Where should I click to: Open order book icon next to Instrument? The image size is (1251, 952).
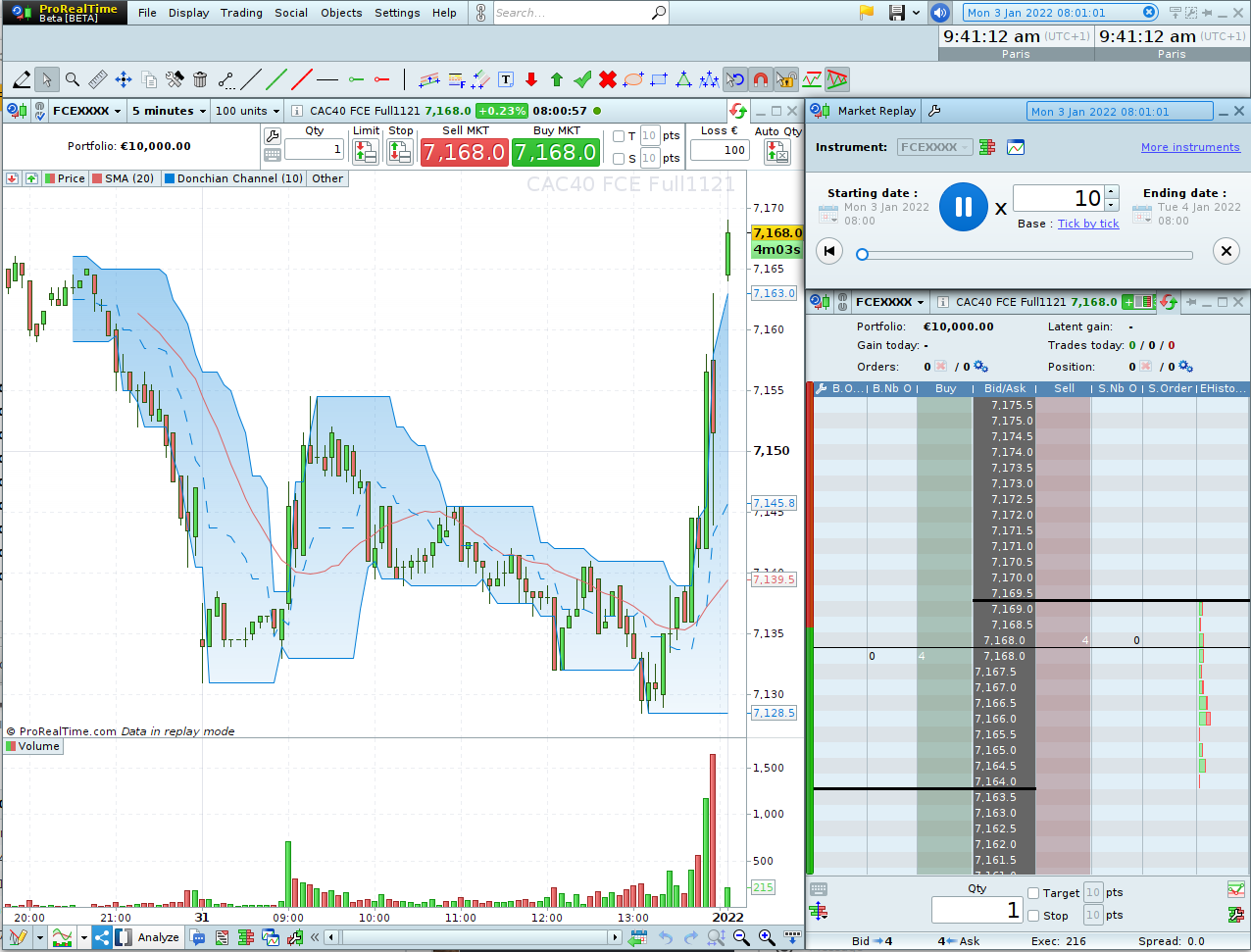pos(987,147)
